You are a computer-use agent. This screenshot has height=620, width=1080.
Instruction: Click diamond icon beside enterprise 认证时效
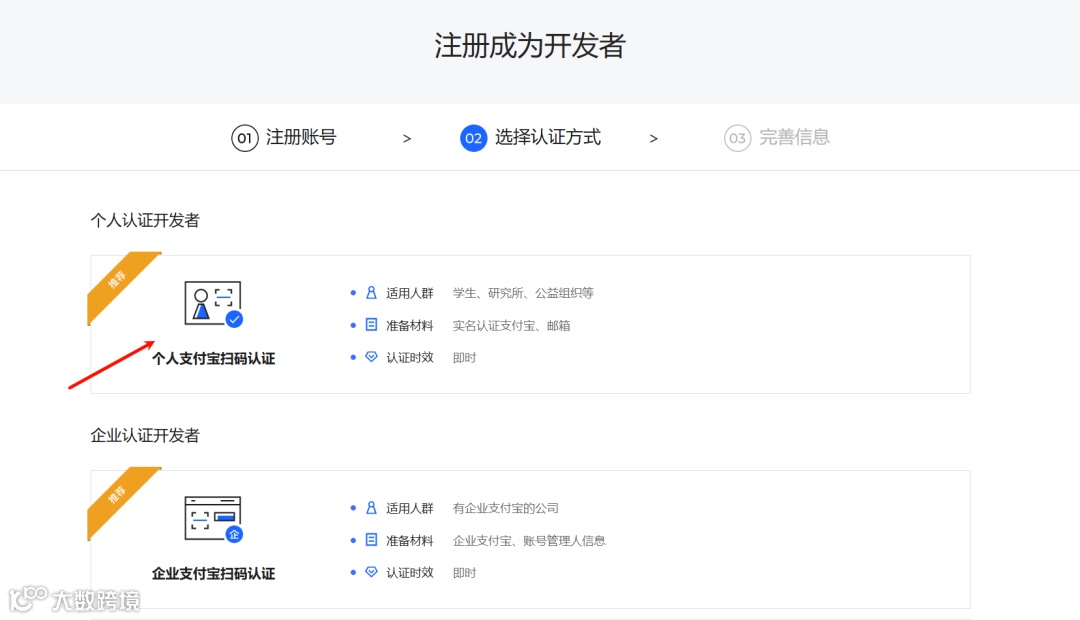tap(371, 572)
